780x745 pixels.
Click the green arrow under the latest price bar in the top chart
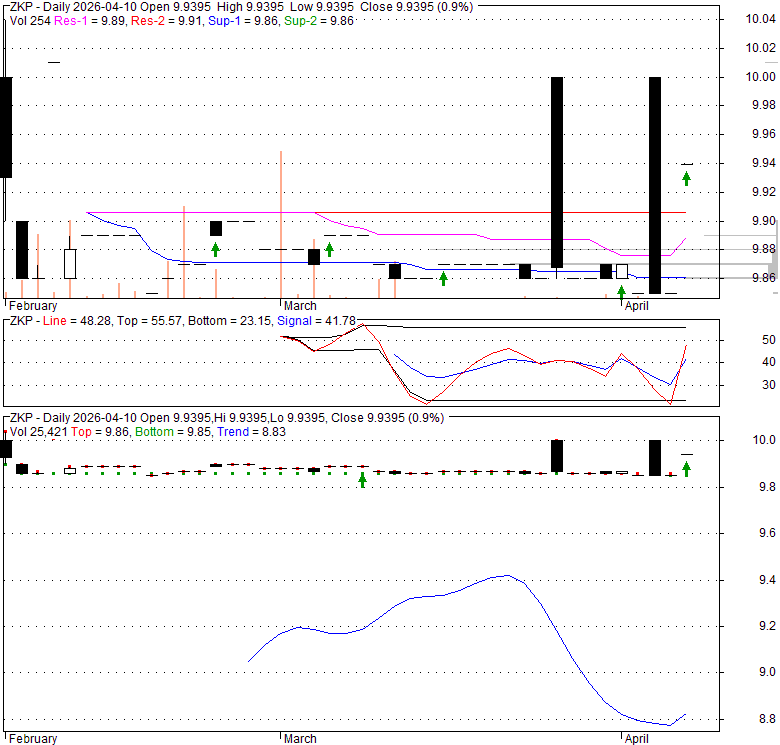(x=686, y=178)
